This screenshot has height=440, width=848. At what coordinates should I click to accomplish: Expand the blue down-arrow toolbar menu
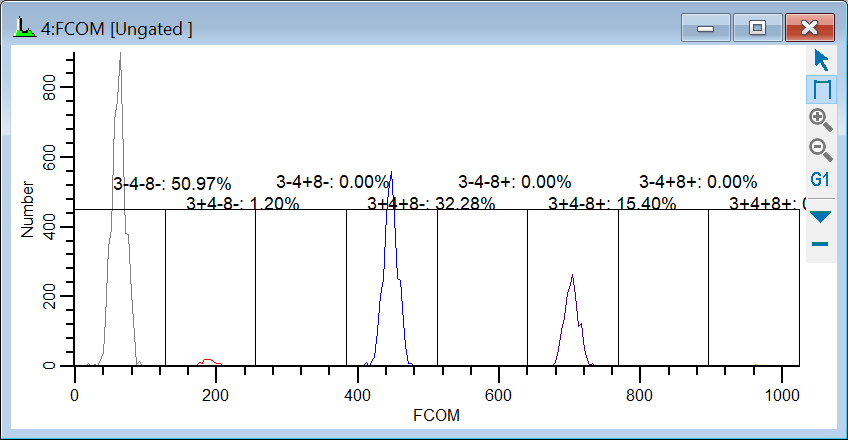point(821,216)
